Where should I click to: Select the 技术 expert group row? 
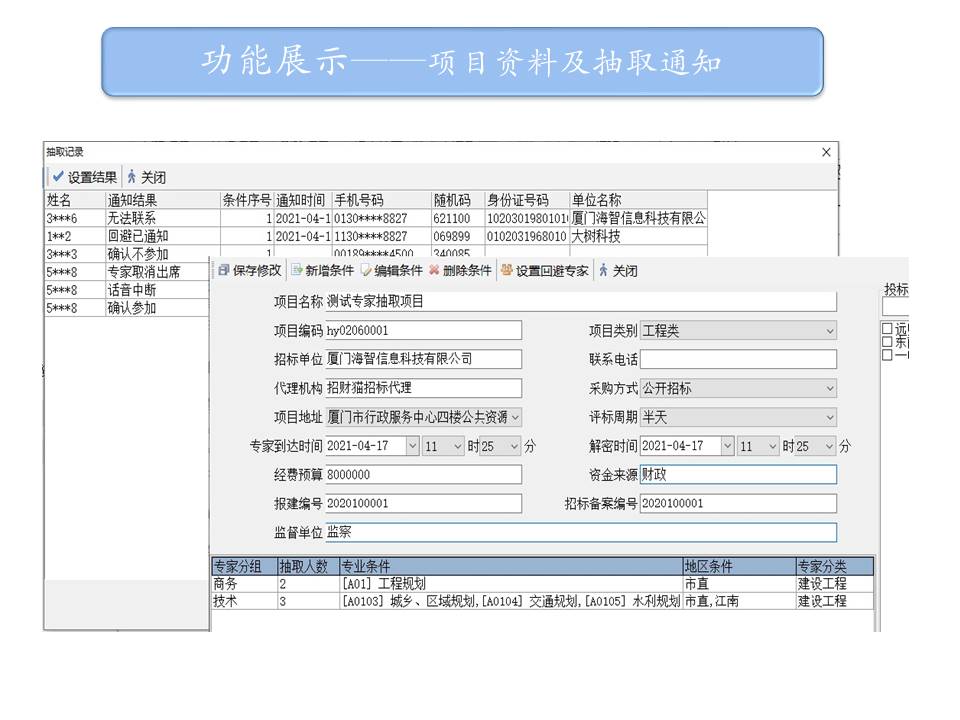point(542,601)
